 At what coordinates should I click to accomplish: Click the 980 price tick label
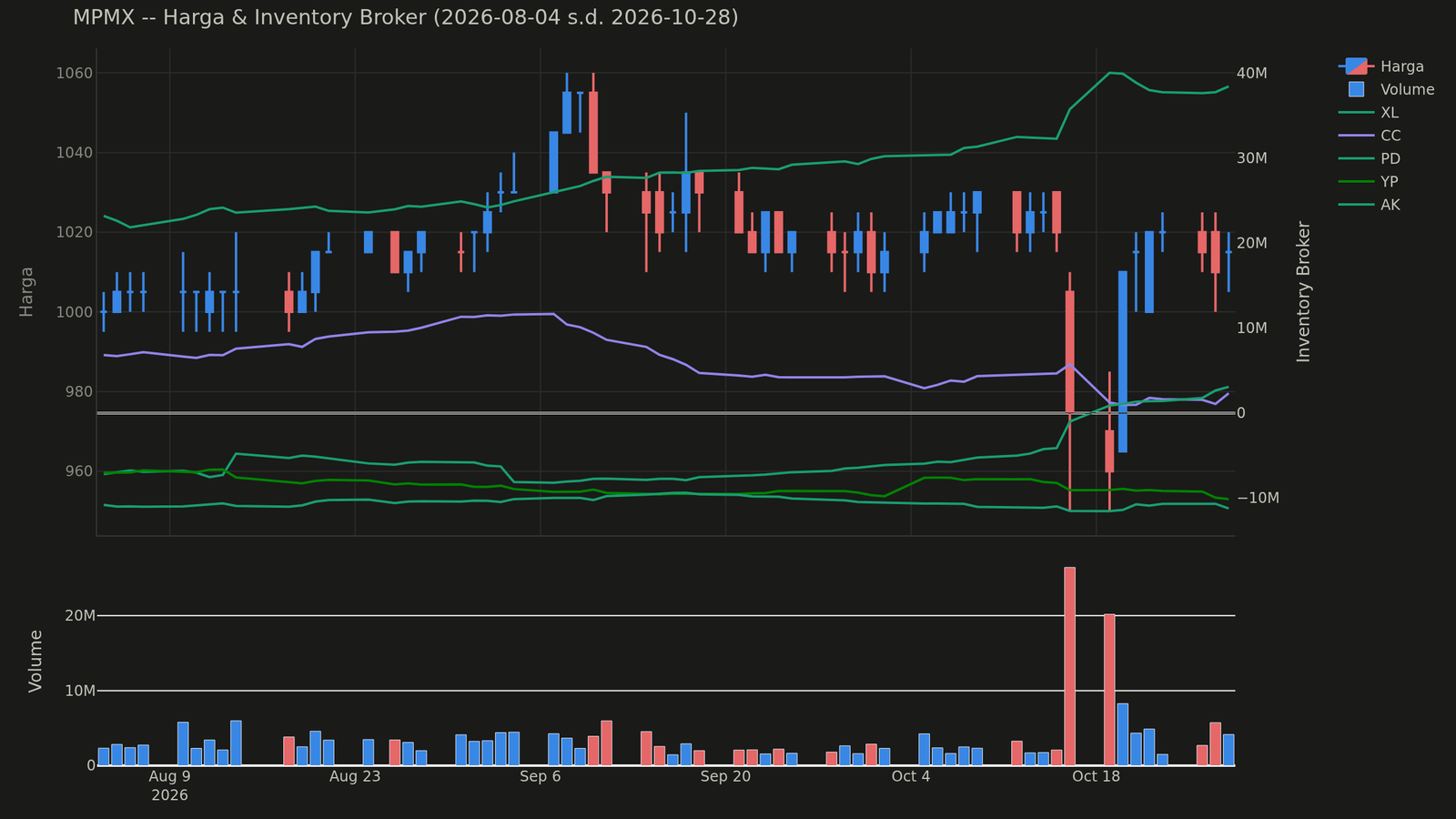point(79,391)
